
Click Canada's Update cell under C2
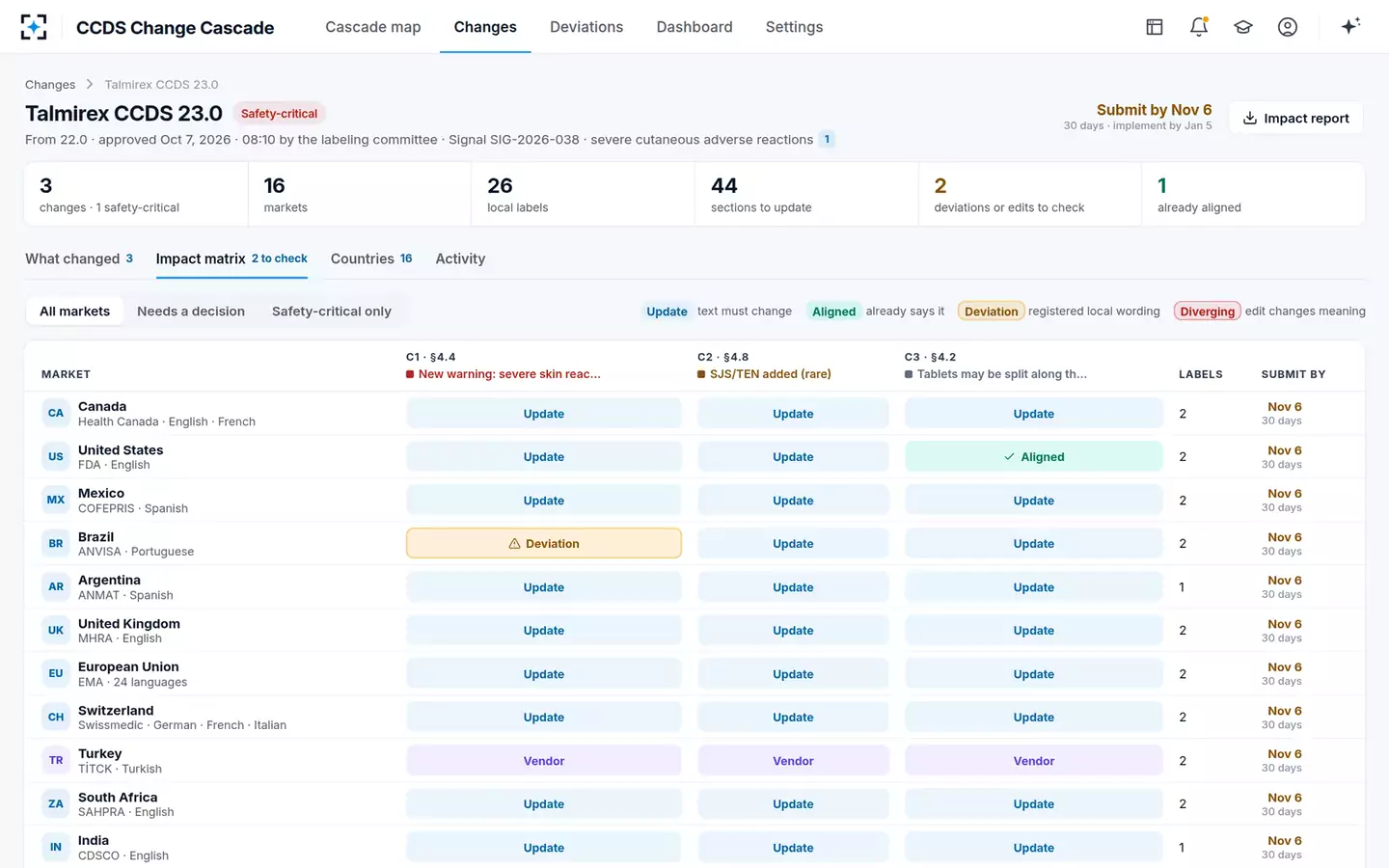coord(793,414)
